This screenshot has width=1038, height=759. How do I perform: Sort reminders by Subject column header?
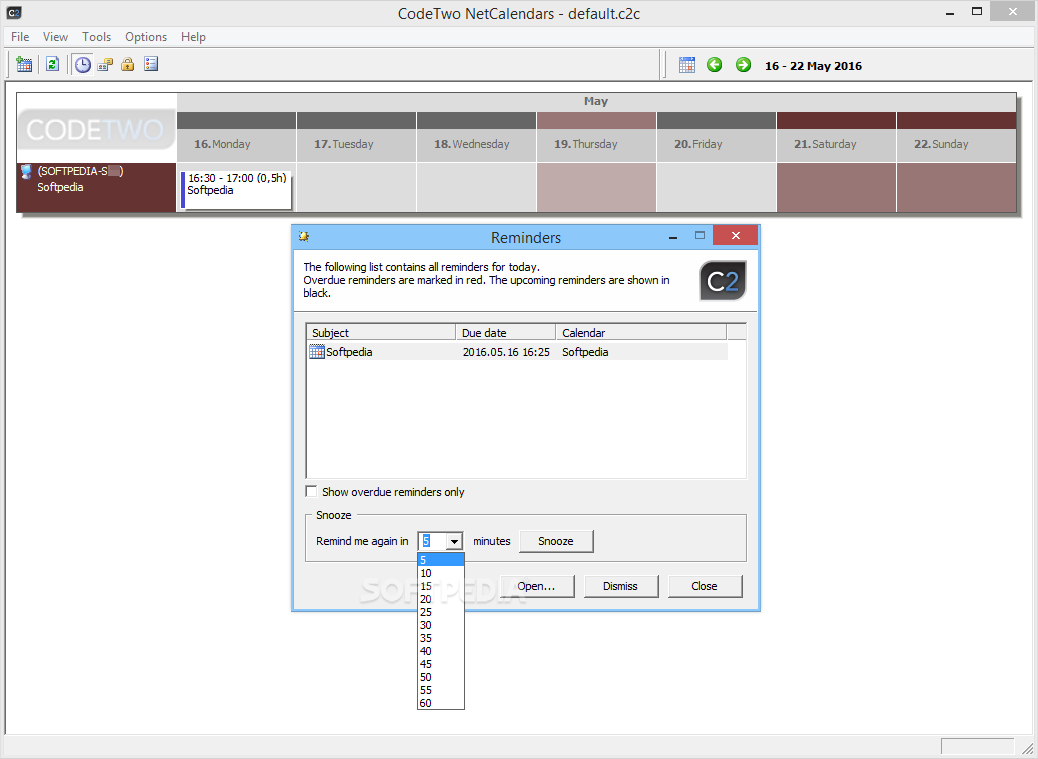pyautogui.click(x=381, y=332)
